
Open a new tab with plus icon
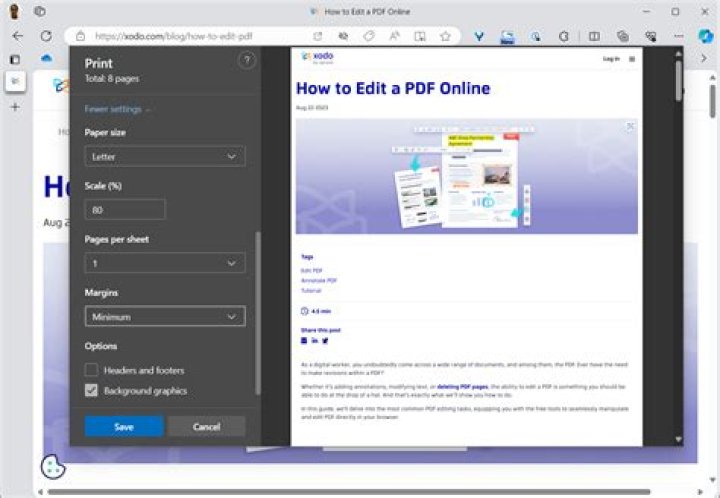[15, 107]
